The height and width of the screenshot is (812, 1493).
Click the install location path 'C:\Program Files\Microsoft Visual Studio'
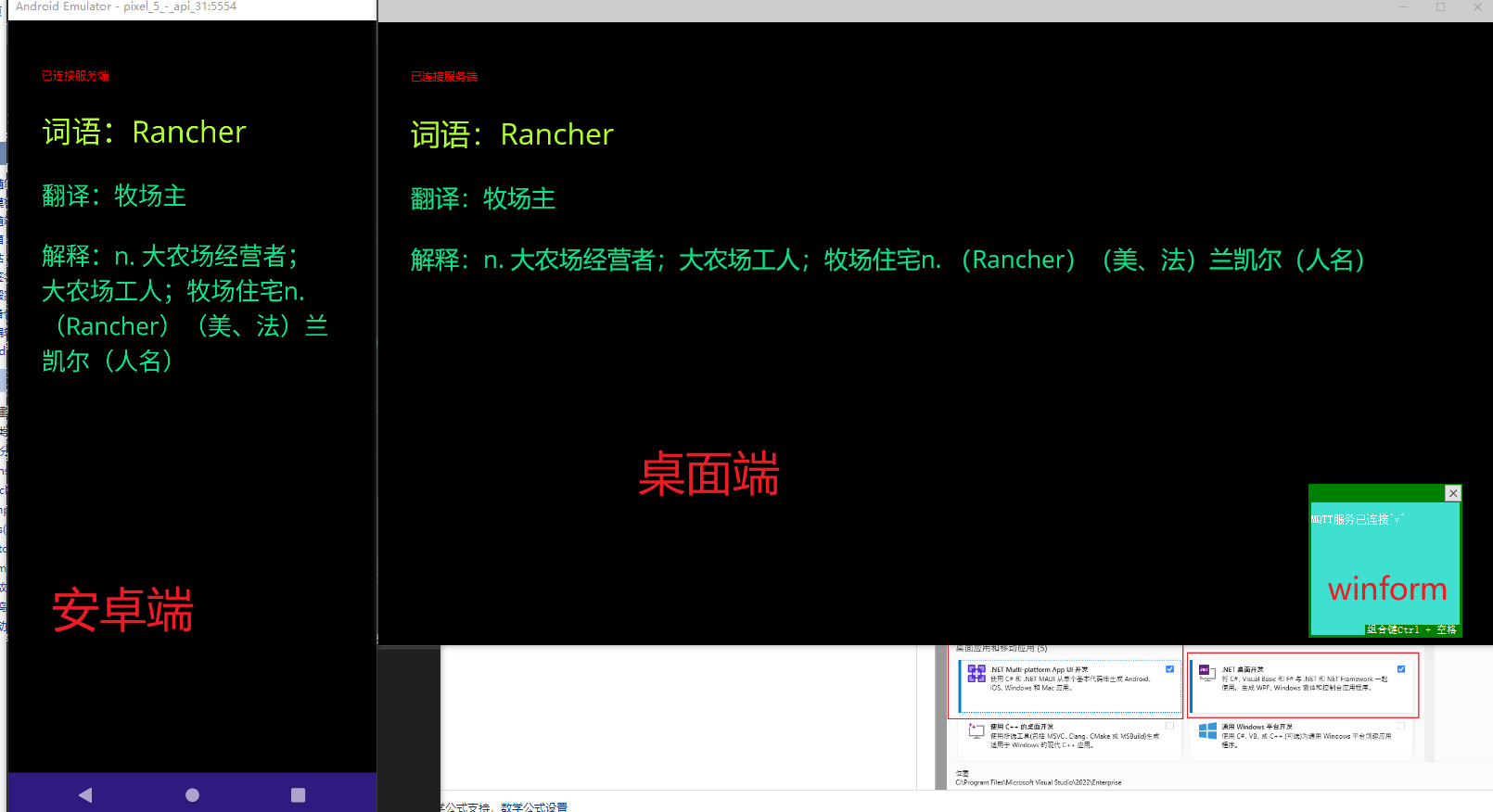point(1039,782)
